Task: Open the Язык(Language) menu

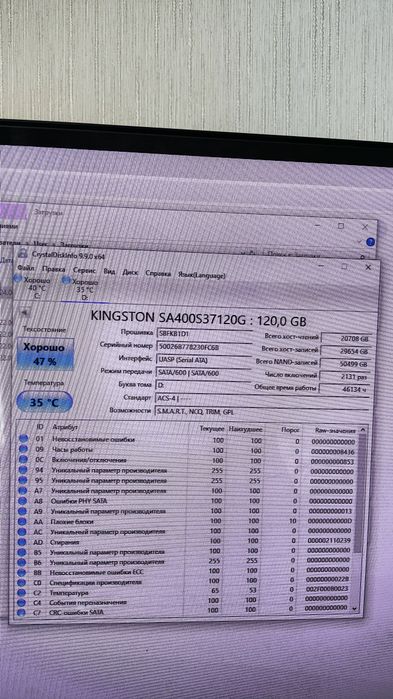Action: coord(201,275)
